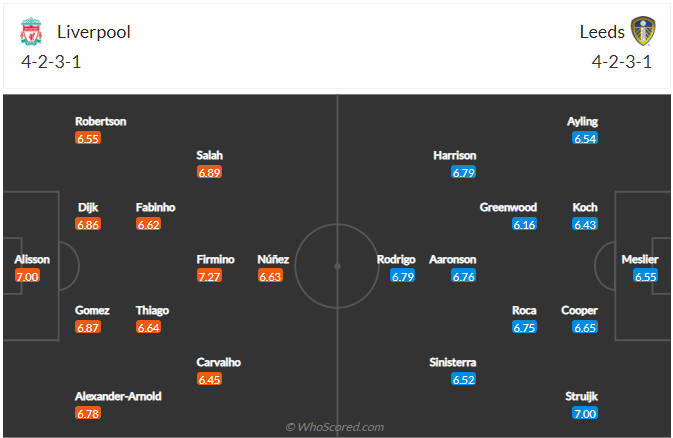
Task: Open the Leeds team name link
Action: pyautogui.click(x=602, y=31)
